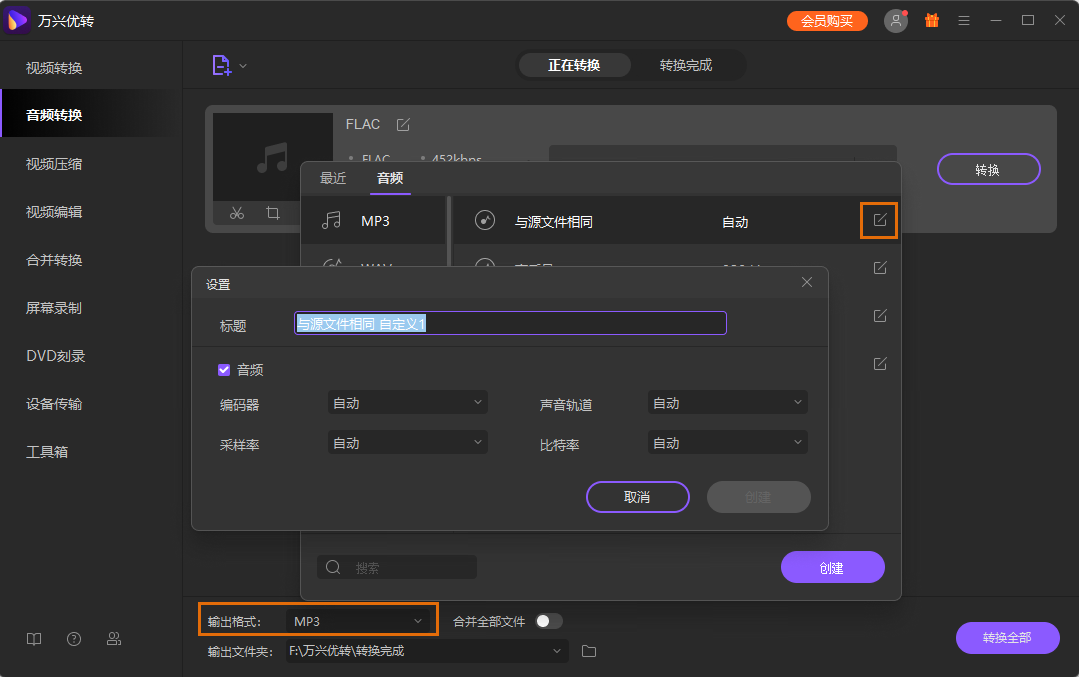Expand the 比特率 bitrate dropdown
1079x677 pixels.
(x=727, y=442)
